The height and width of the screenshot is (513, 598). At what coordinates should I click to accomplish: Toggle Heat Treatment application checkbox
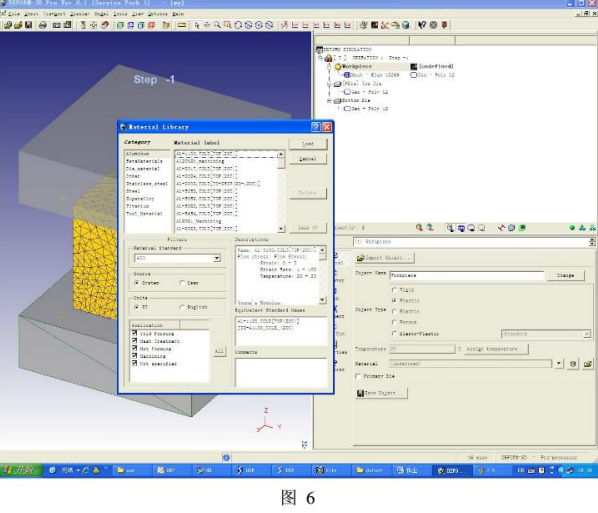134,341
